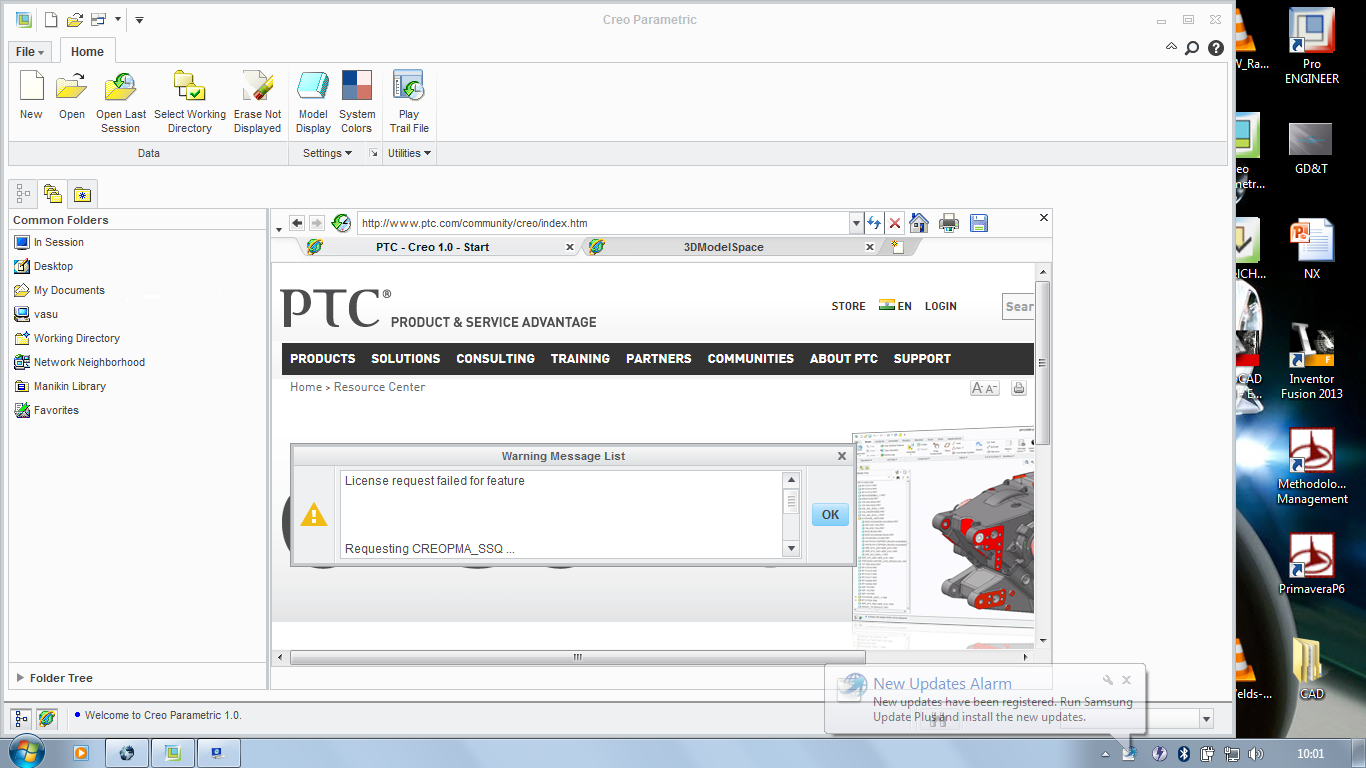Toggle browser display in the status bar

(47, 718)
